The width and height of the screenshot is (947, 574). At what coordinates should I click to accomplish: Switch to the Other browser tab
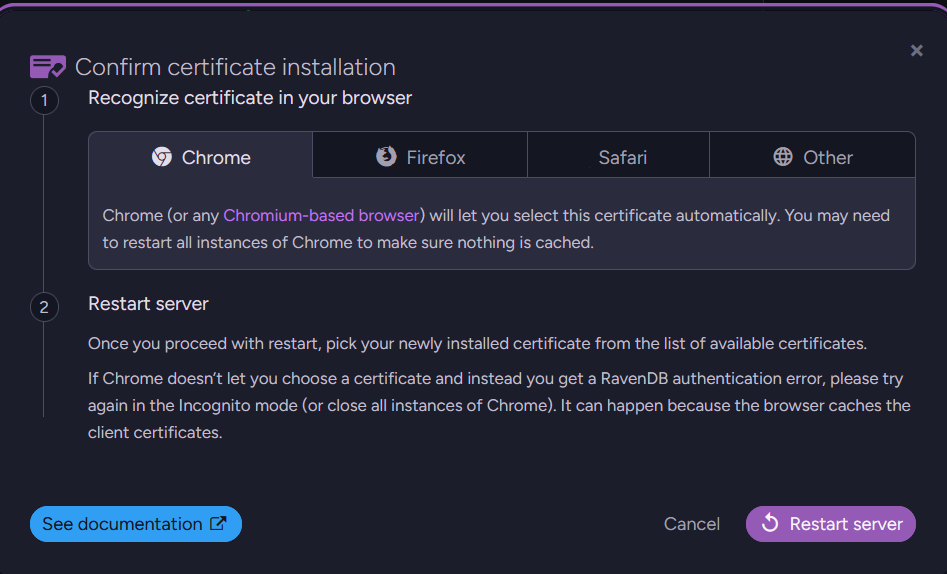[812, 157]
